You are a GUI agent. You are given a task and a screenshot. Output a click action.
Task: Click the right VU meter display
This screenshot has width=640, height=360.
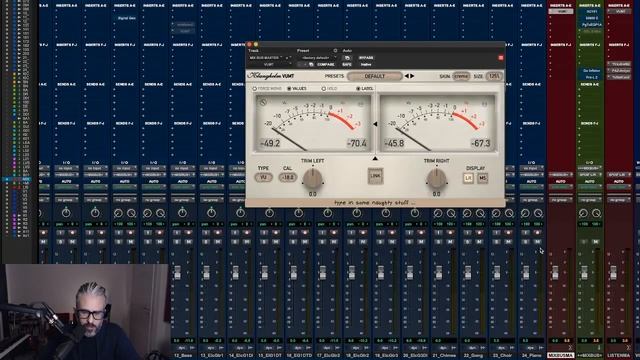click(x=437, y=123)
